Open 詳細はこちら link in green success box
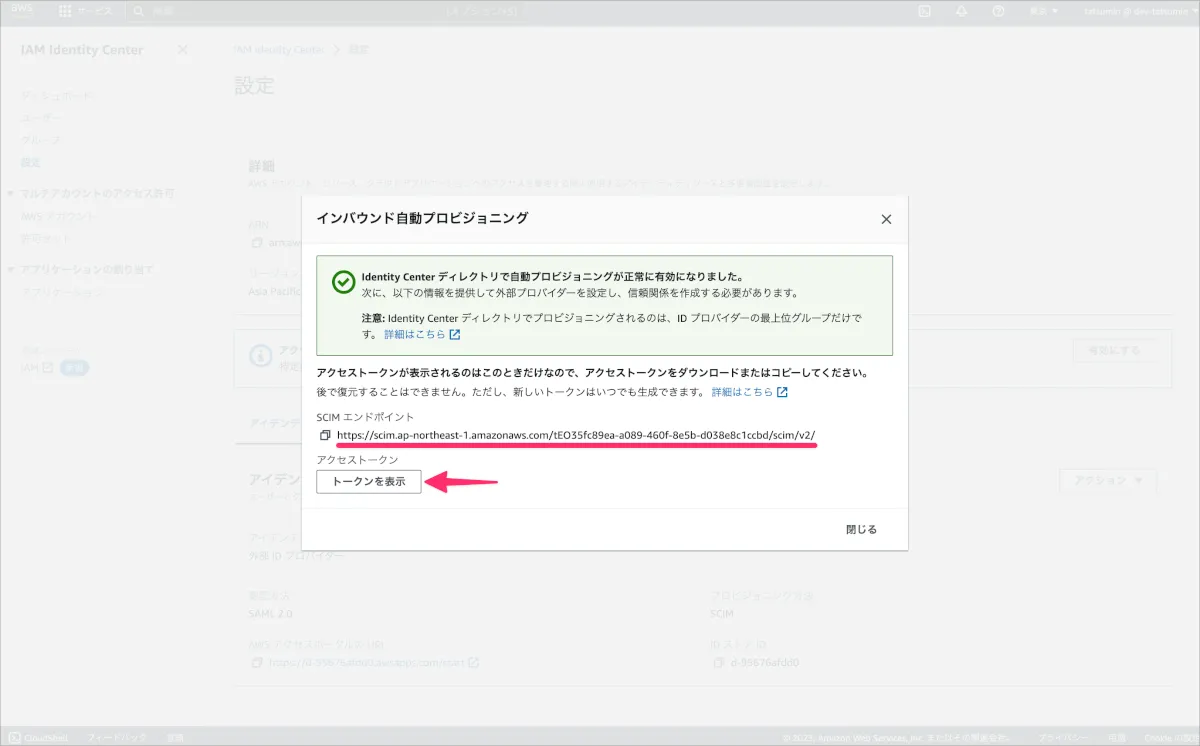 coord(422,334)
